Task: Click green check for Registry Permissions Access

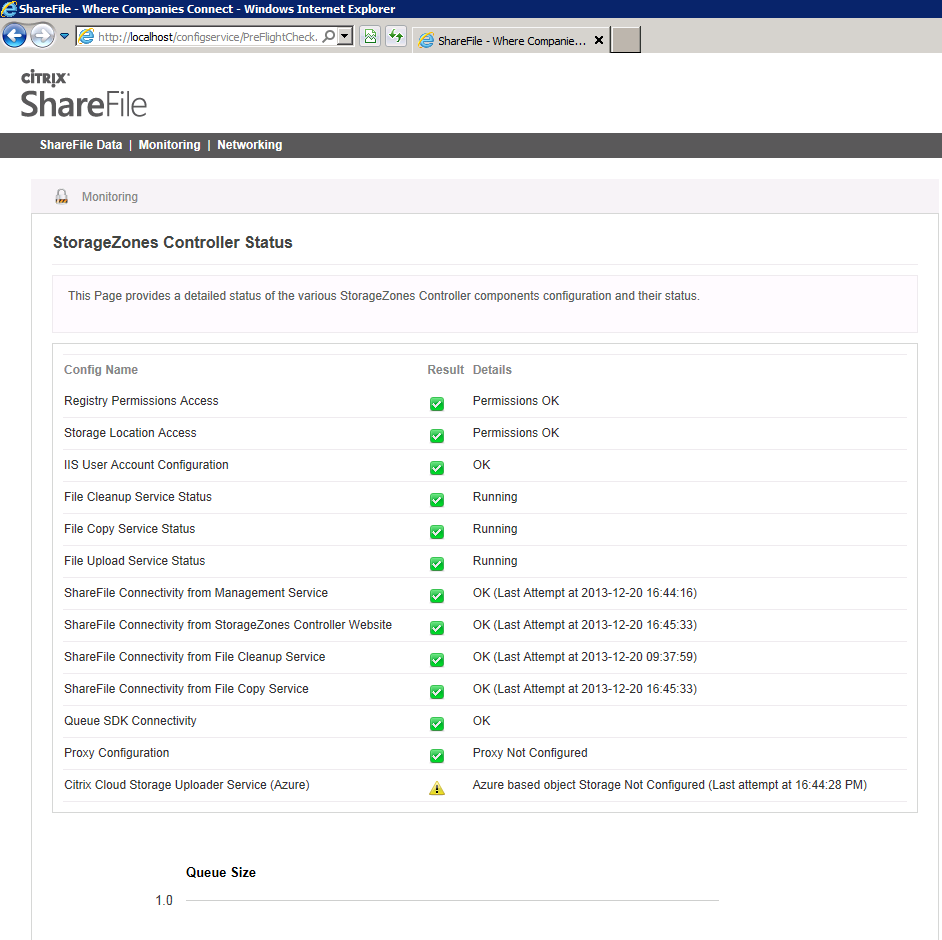Action: pyautogui.click(x=437, y=404)
